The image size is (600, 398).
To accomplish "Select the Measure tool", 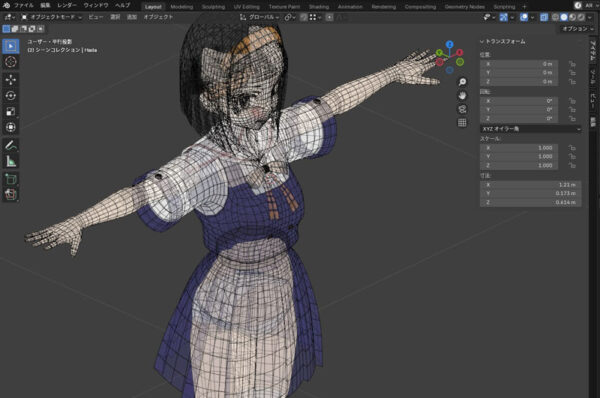I will point(11,161).
